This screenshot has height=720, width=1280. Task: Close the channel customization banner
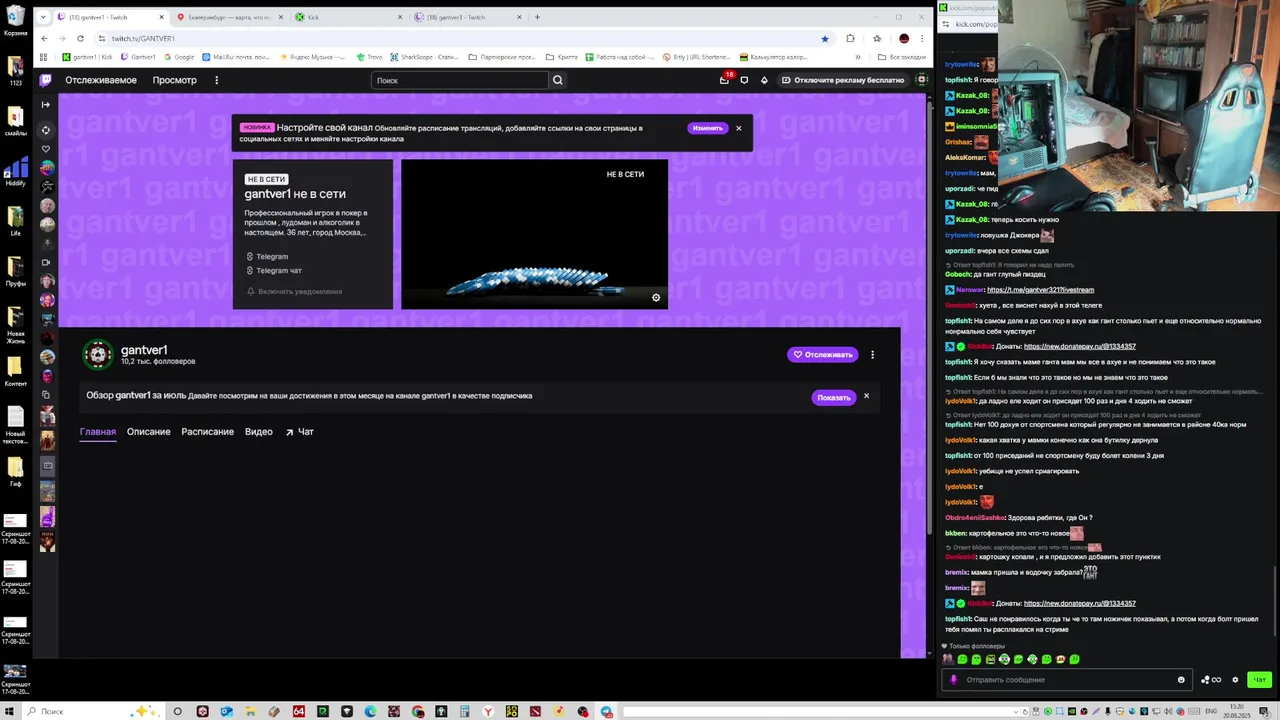pyautogui.click(x=739, y=128)
